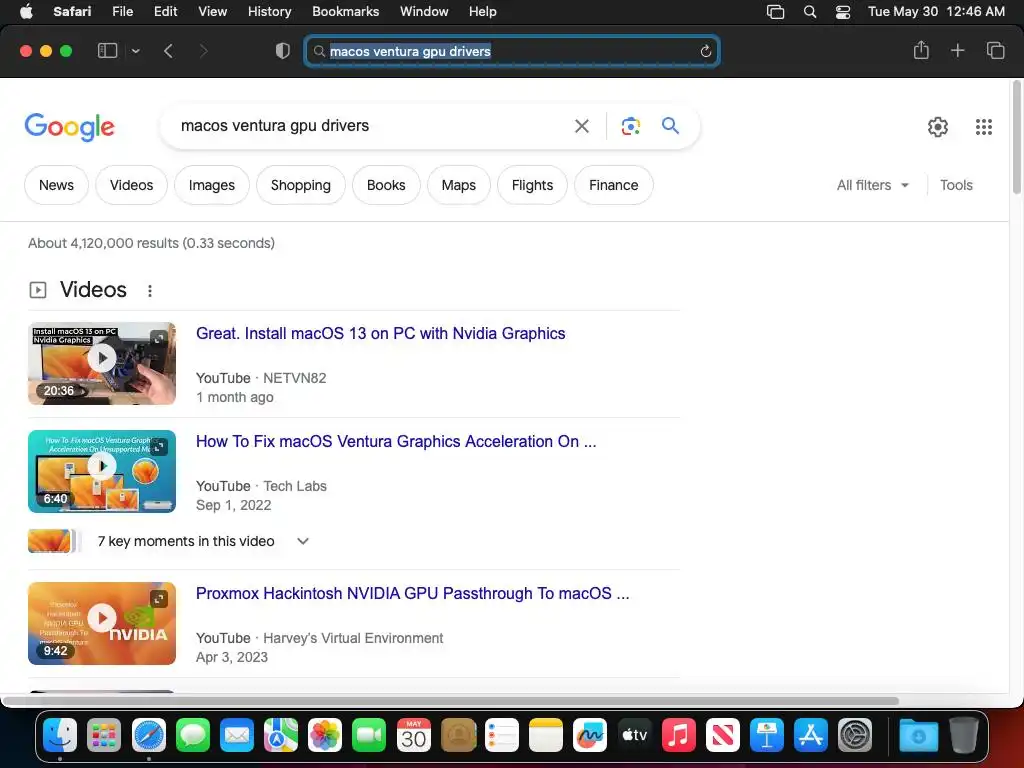Image resolution: width=1024 pixels, height=768 pixels.
Task: Open Stage Manager menu bar icon
Action: coord(775,12)
